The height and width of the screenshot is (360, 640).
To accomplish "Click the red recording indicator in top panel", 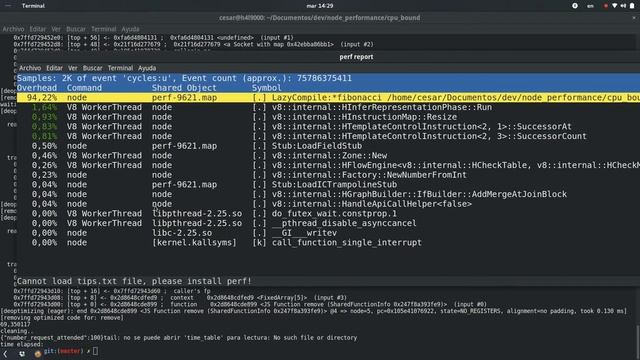I will (x=606, y=6).
